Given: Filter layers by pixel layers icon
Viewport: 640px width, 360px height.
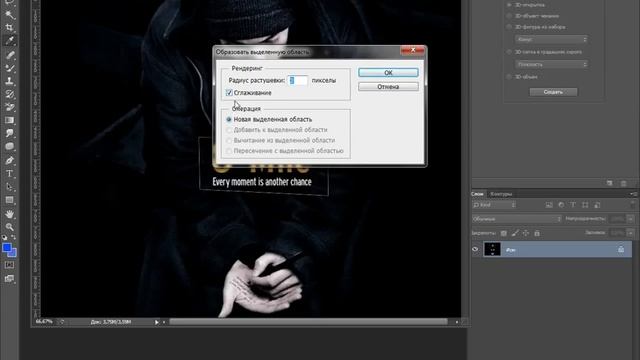Looking at the screenshot, I should pyautogui.click(x=549, y=205).
